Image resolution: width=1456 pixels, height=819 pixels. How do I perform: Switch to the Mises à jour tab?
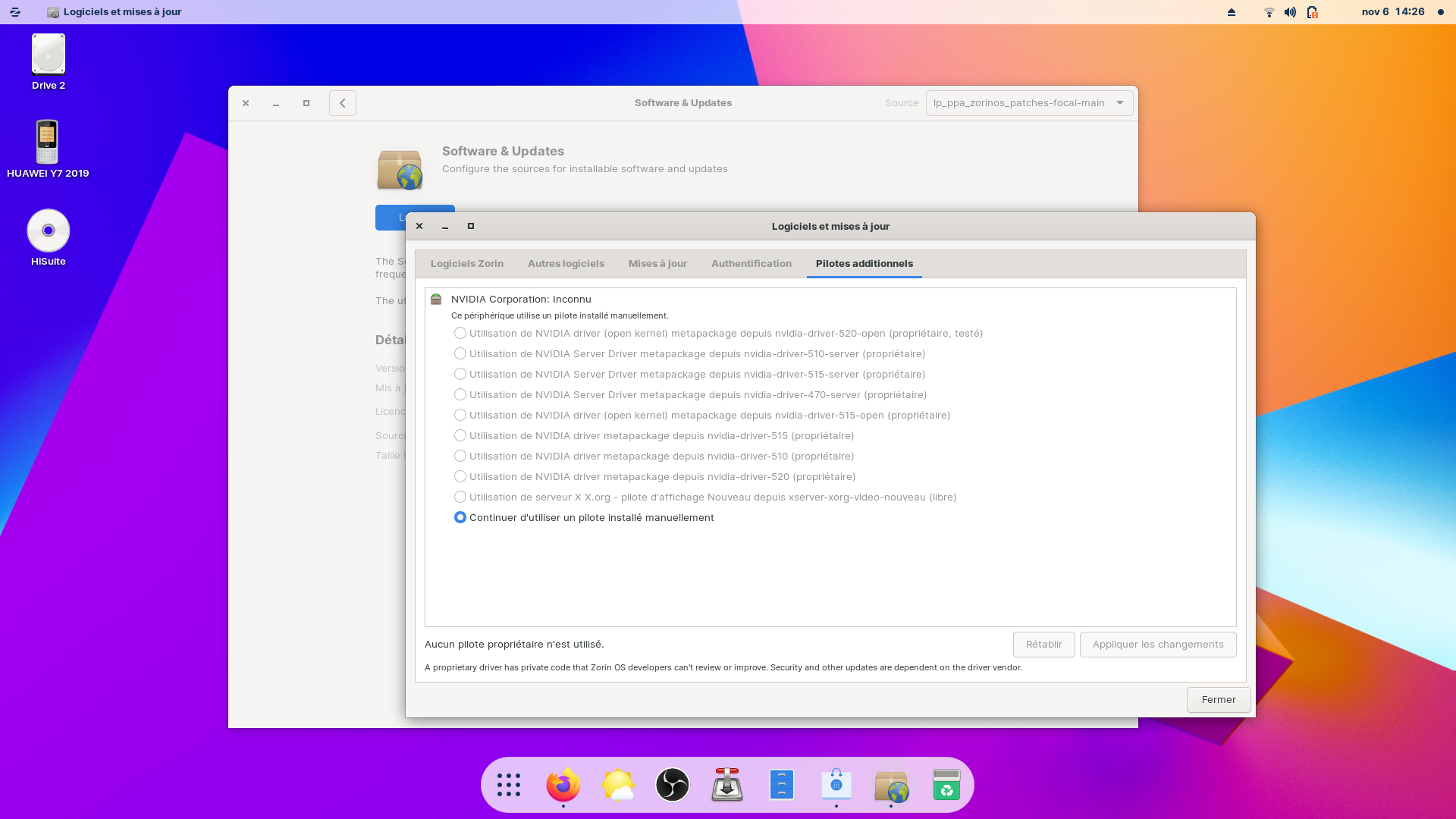pos(657,263)
